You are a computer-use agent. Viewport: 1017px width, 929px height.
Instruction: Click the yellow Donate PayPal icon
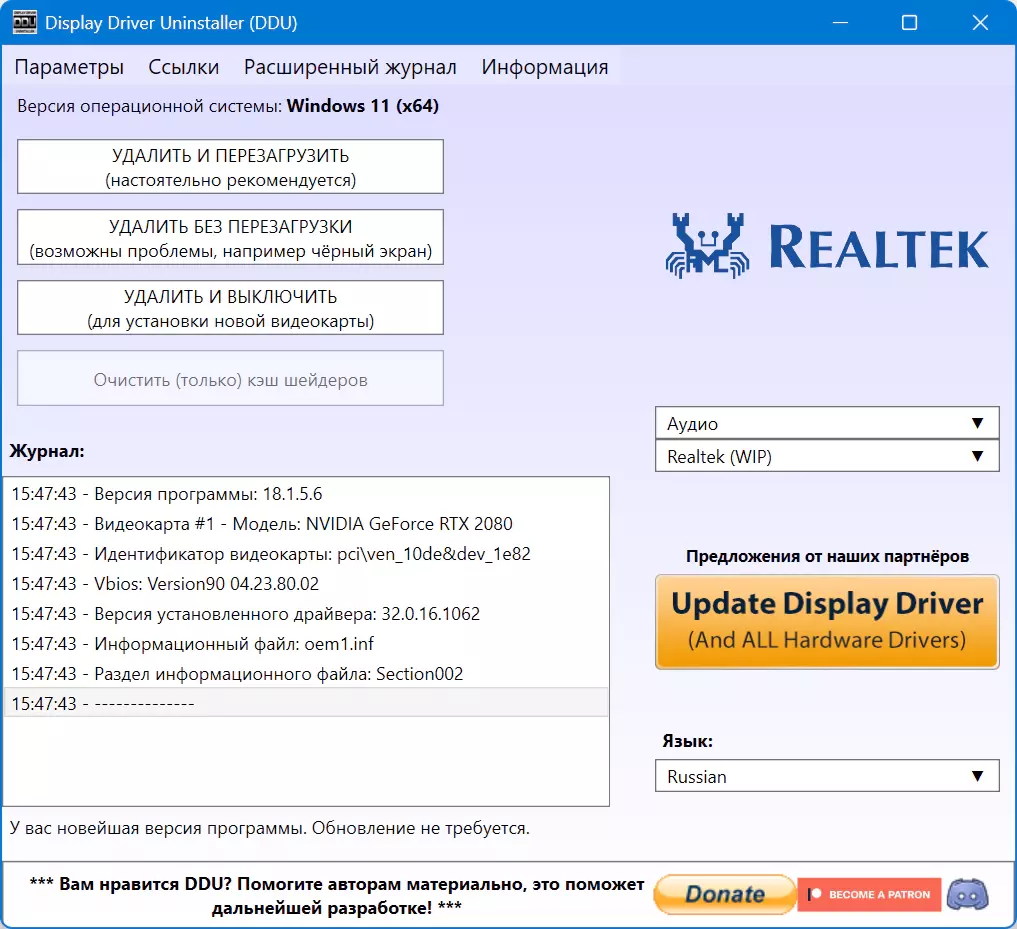(x=725, y=895)
